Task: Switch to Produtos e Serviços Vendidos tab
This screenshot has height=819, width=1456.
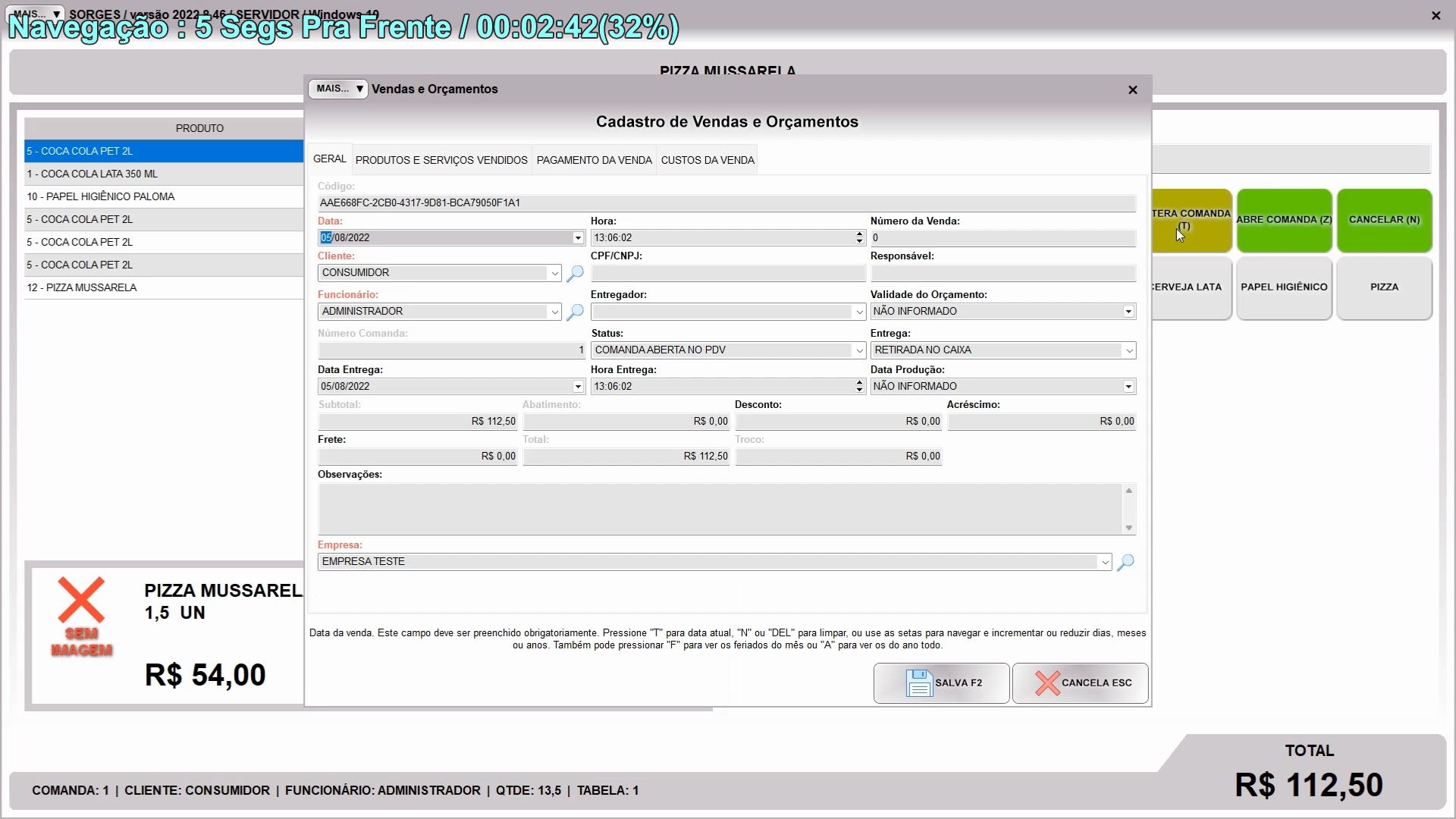Action: pos(441,160)
